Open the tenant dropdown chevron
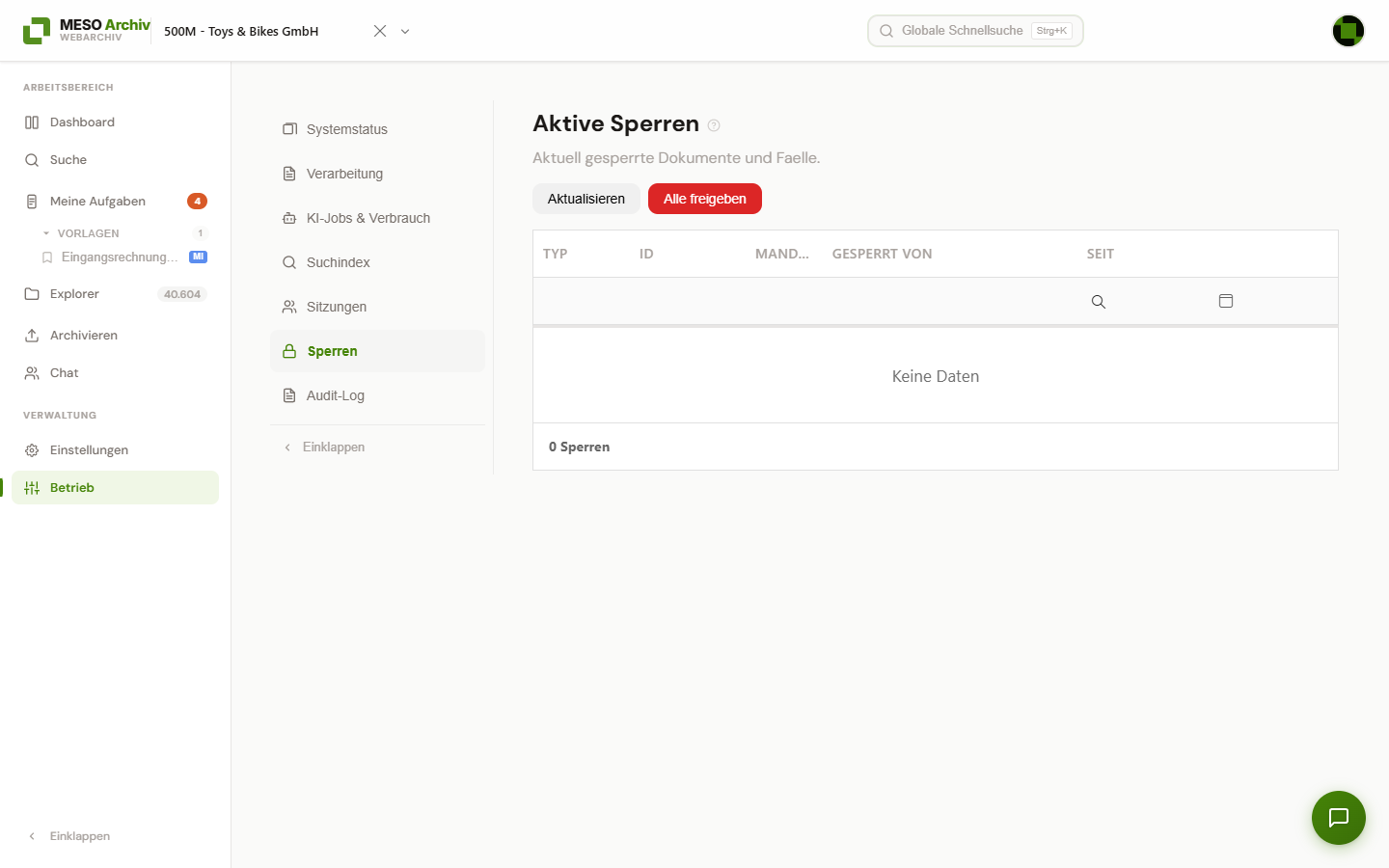This screenshot has width=1389, height=868. 405,31
